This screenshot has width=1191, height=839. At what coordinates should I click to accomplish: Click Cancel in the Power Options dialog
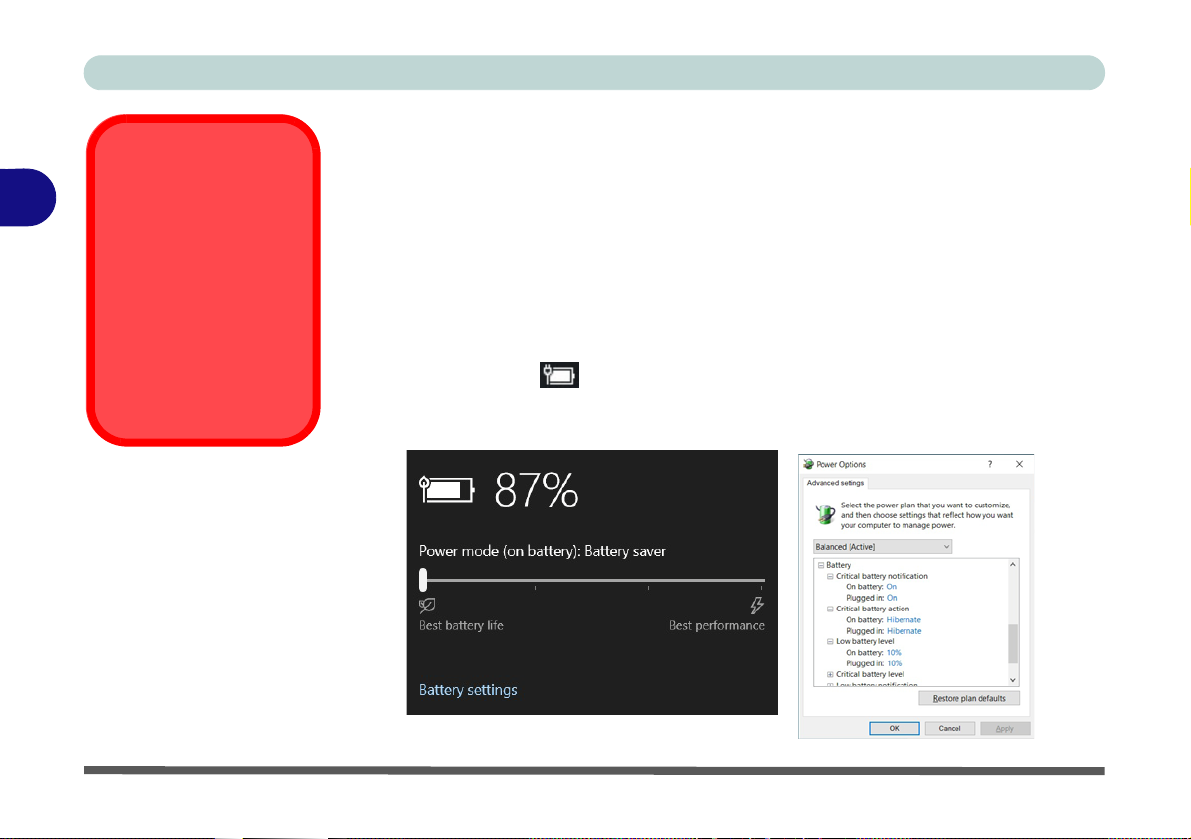[x=949, y=728]
